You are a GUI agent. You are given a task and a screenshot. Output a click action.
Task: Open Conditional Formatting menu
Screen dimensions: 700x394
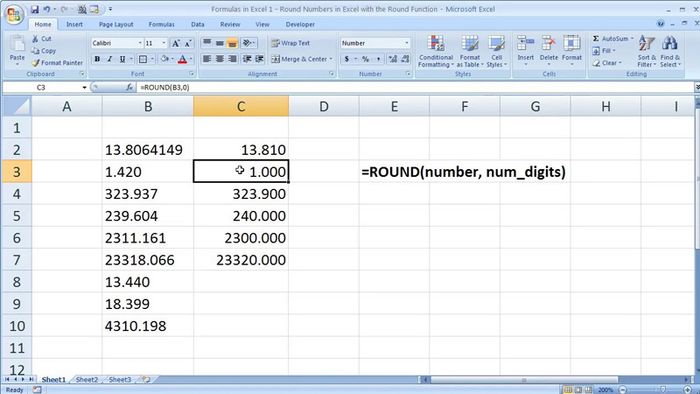coord(436,52)
